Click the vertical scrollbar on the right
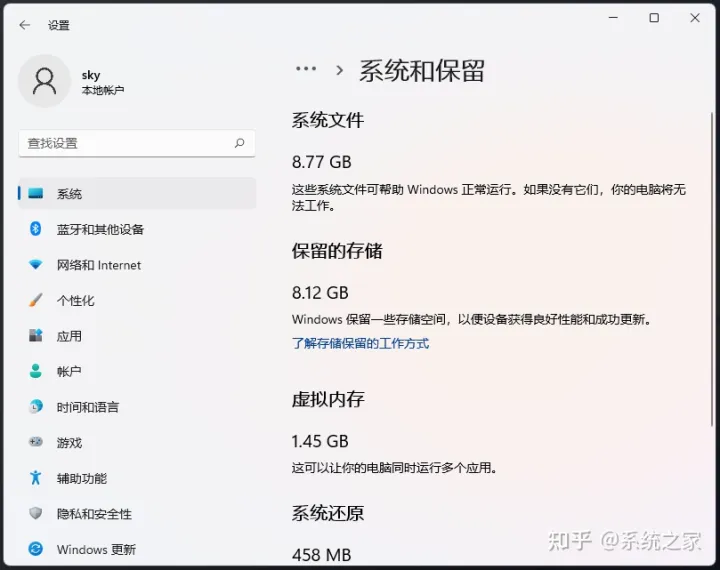This screenshot has width=720, height=570. (712, 269)
